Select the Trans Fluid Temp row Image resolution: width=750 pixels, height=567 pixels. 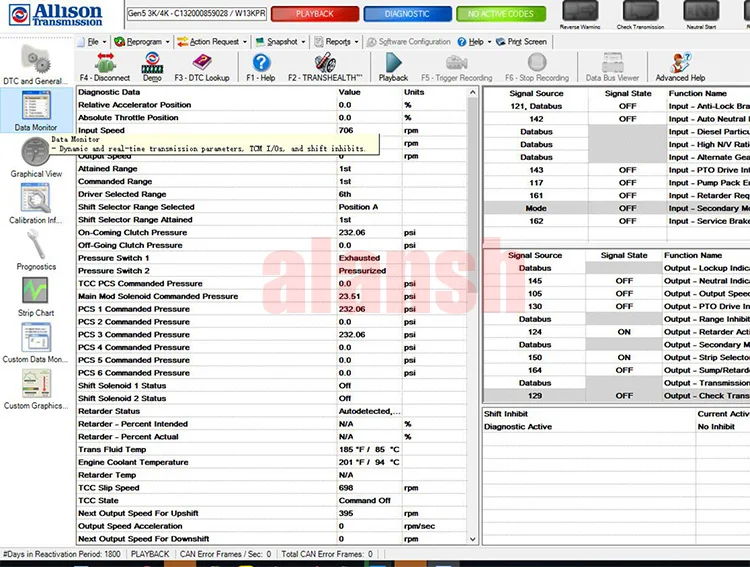(272, 449)
